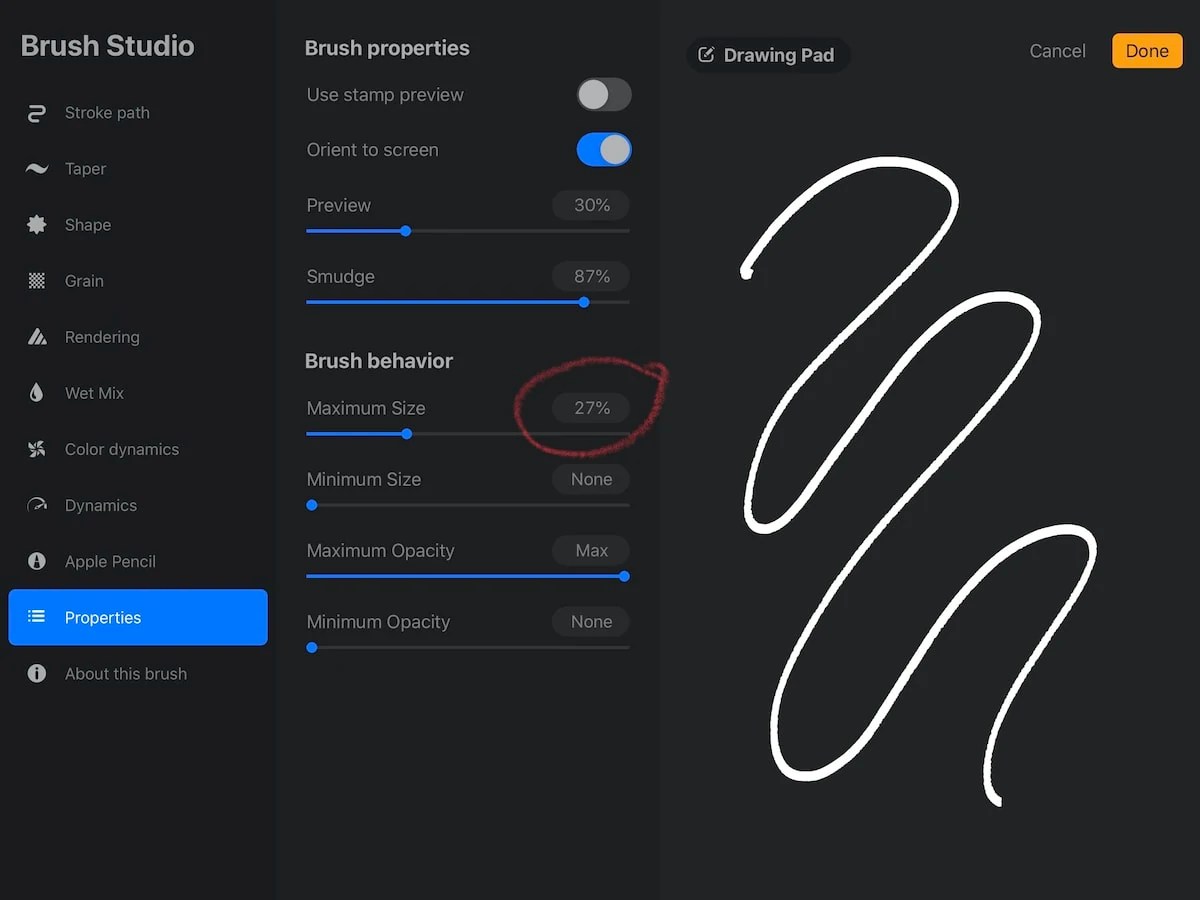Select the Color dynamics icon
Viewport: 1200px width, 900px height.
(x=36, y=449)
